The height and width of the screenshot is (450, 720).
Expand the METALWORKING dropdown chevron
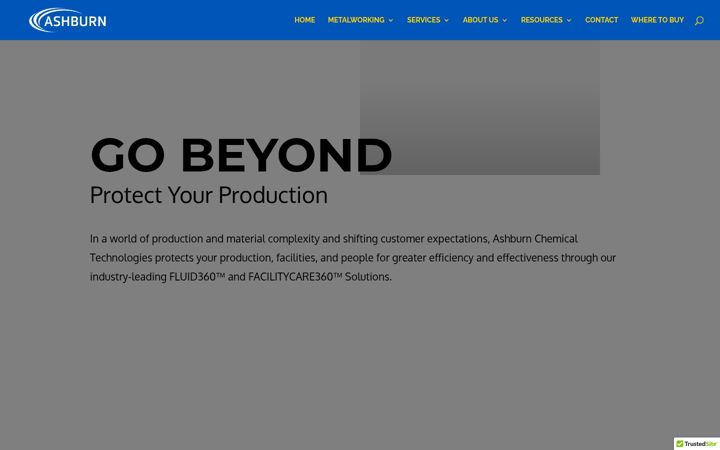(391, 20)
